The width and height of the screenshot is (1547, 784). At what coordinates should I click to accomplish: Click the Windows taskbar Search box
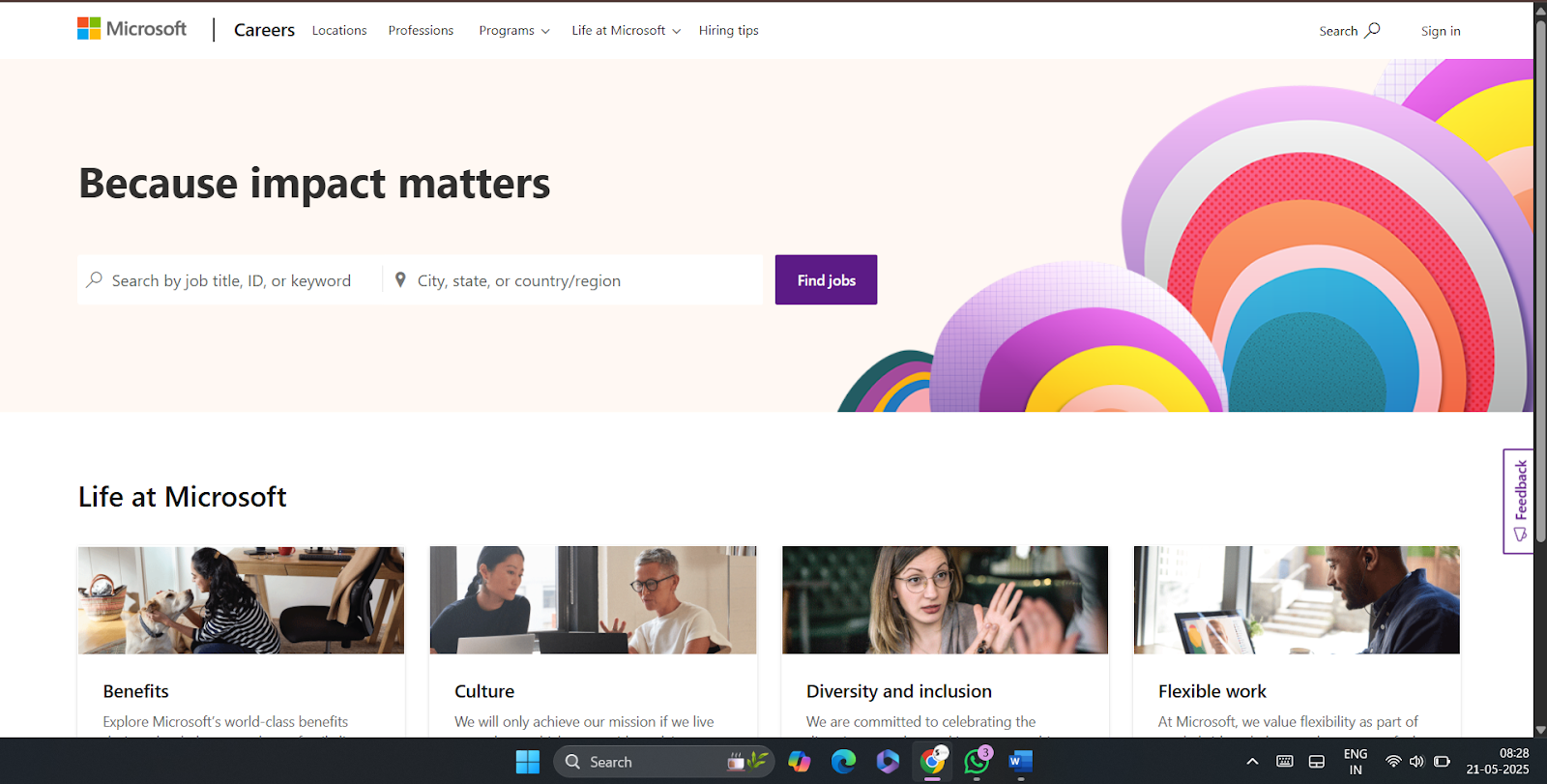pos(664,762)
